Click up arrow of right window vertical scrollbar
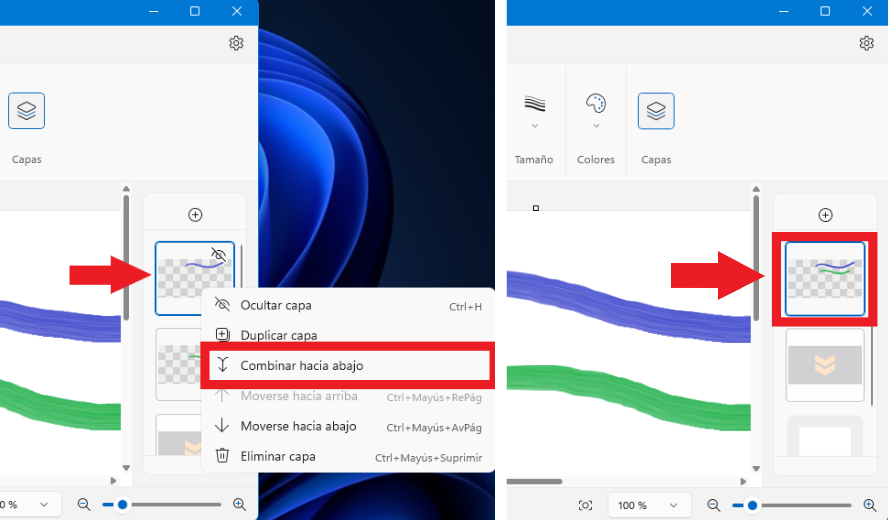The height and width of the screenshot is (520, 888). tap(756, 189)
